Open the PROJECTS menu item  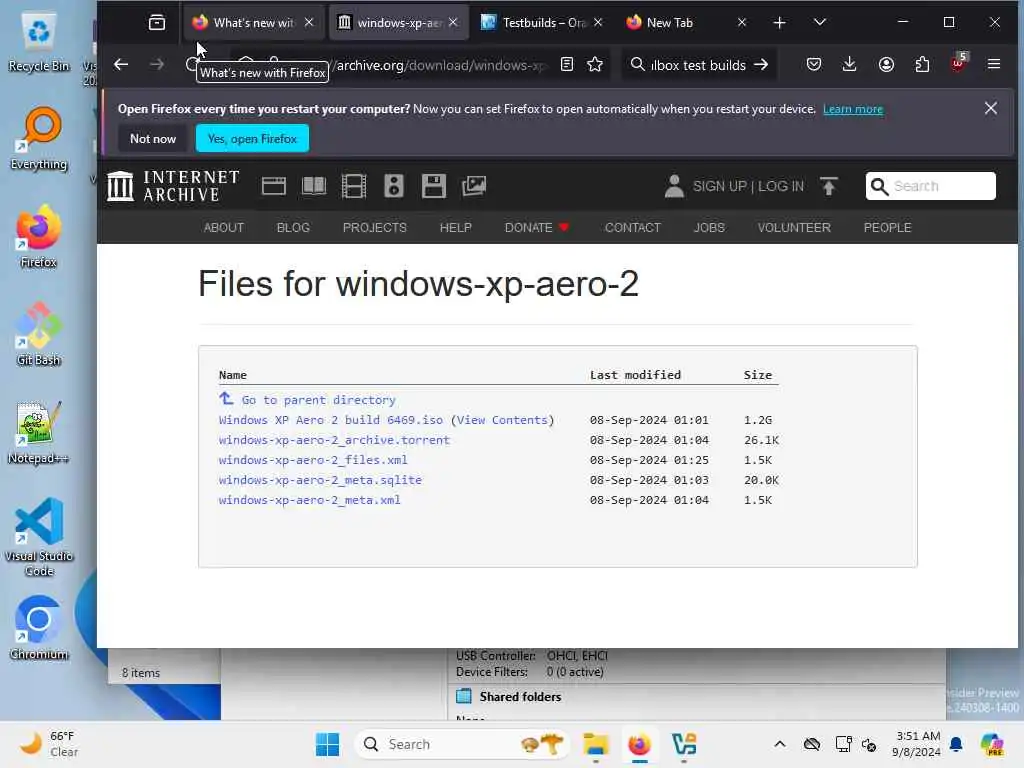point(375,227)
